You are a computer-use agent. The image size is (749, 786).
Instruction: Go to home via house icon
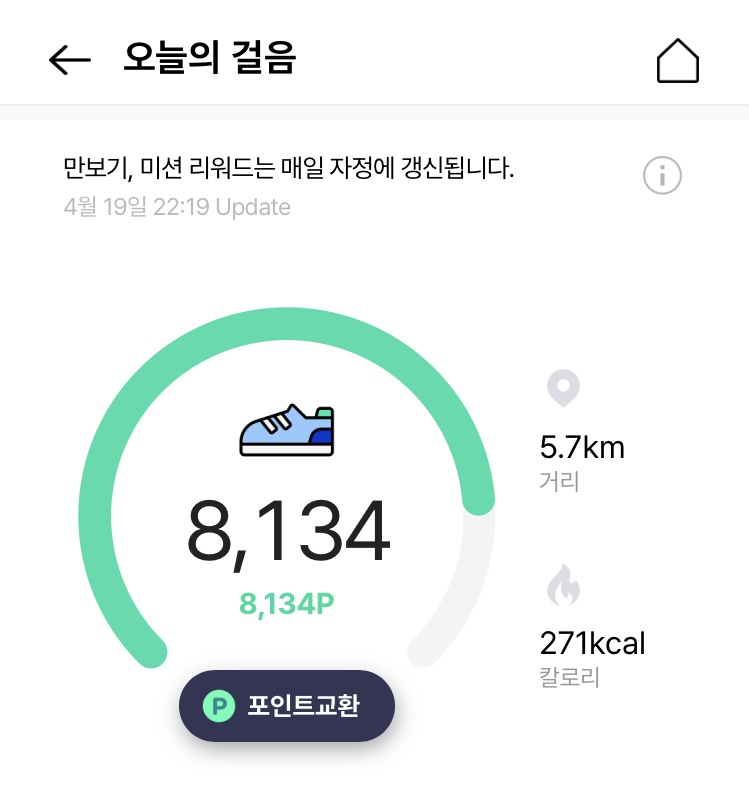tap(677, 60)
